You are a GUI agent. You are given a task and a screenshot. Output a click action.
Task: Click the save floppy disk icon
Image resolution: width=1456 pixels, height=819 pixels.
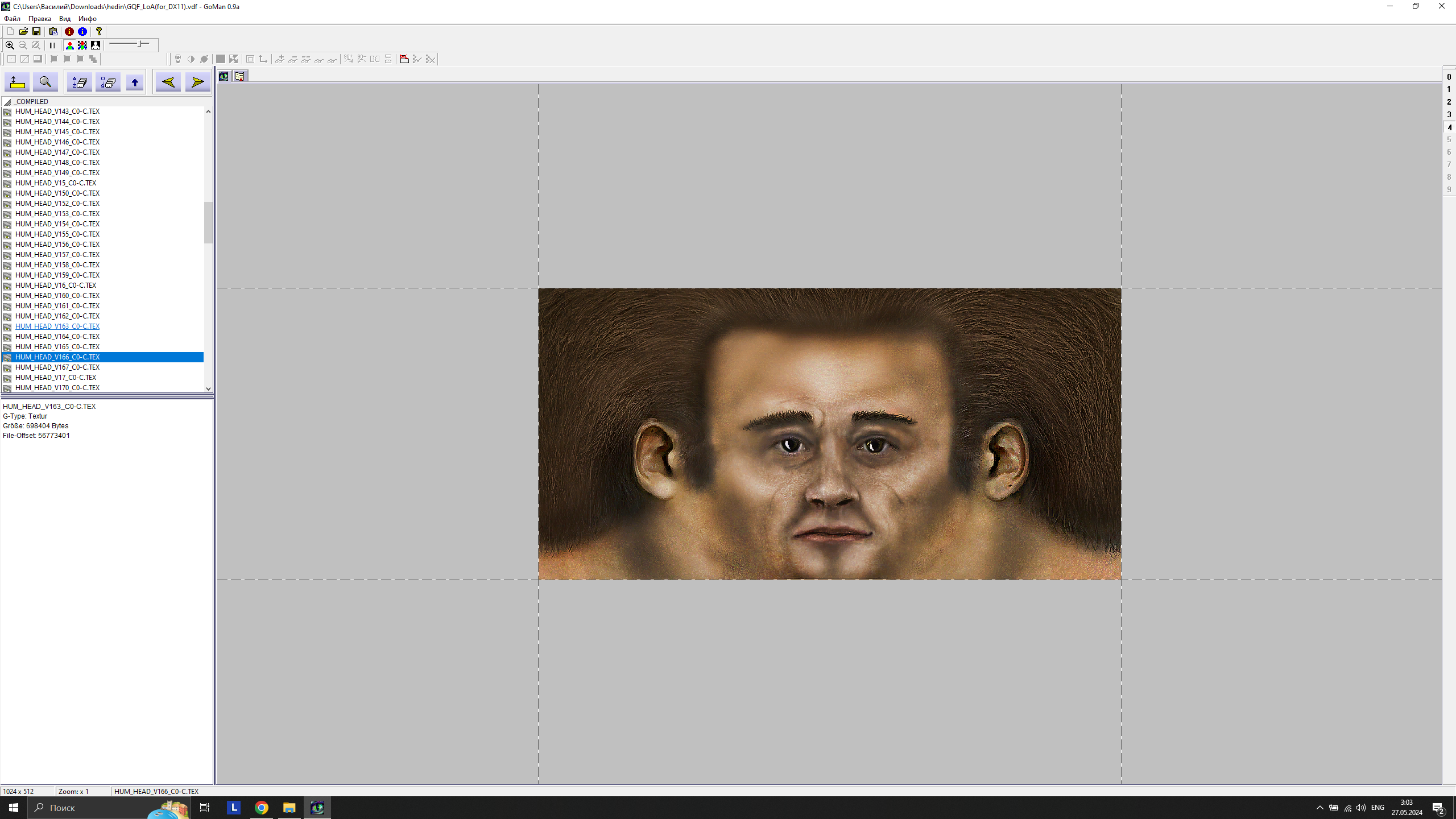pyautogui.click(x=36, y=31)
